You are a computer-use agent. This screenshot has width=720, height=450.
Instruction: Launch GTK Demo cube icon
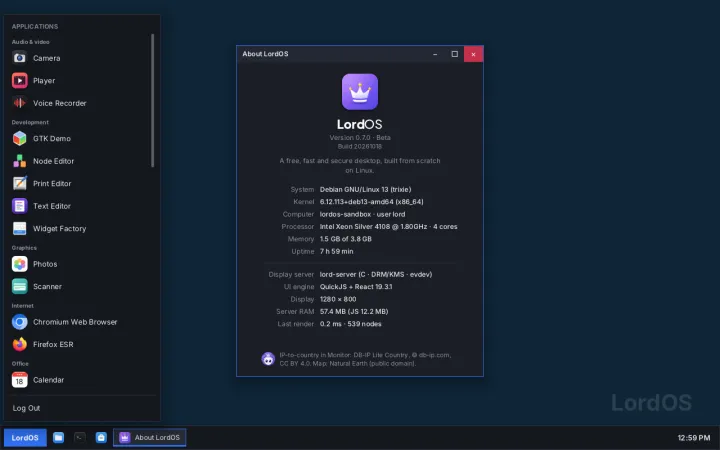click(x=19, y=139)
